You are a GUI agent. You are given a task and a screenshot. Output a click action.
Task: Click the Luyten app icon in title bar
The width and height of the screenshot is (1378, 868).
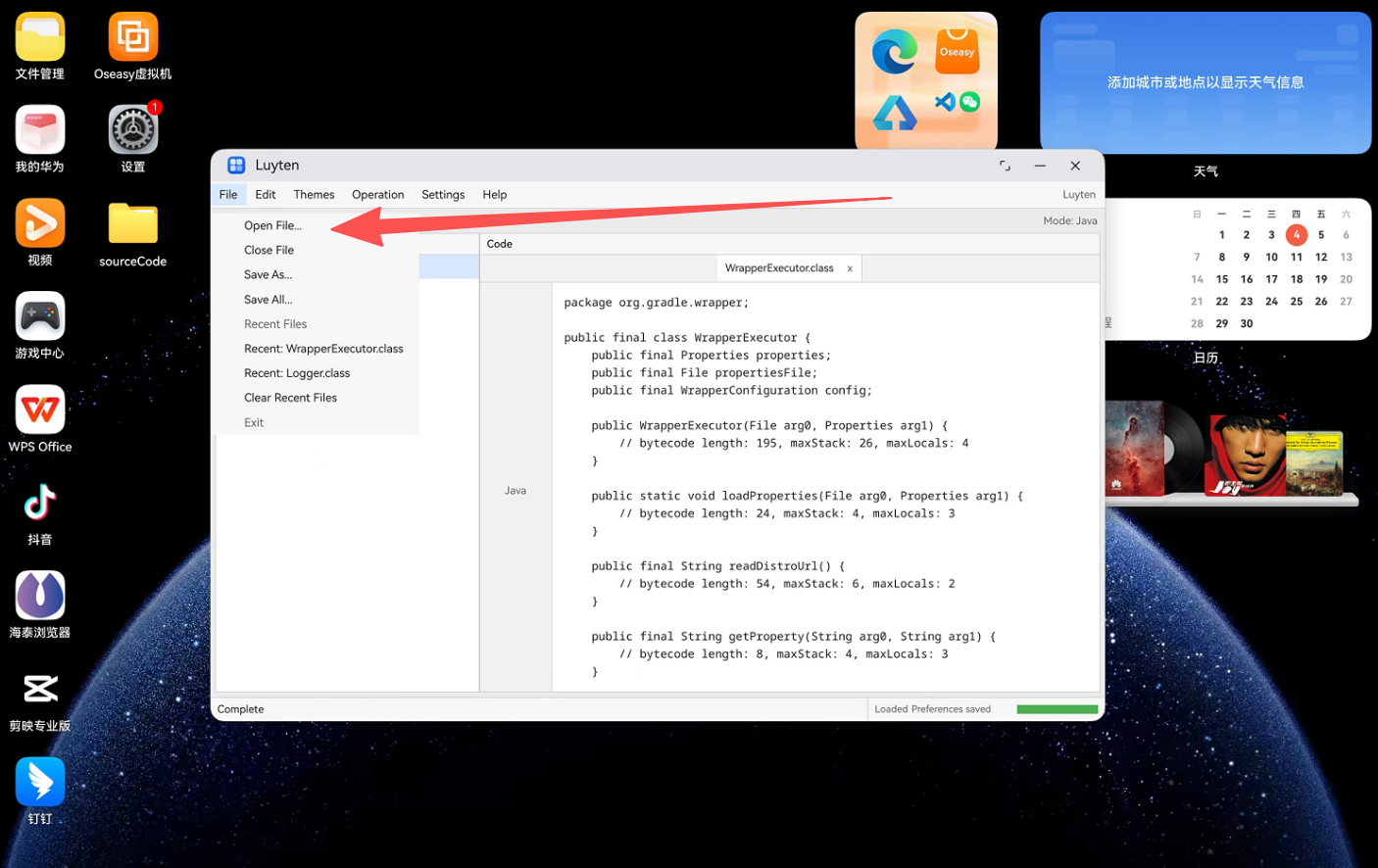click(236, 166)
